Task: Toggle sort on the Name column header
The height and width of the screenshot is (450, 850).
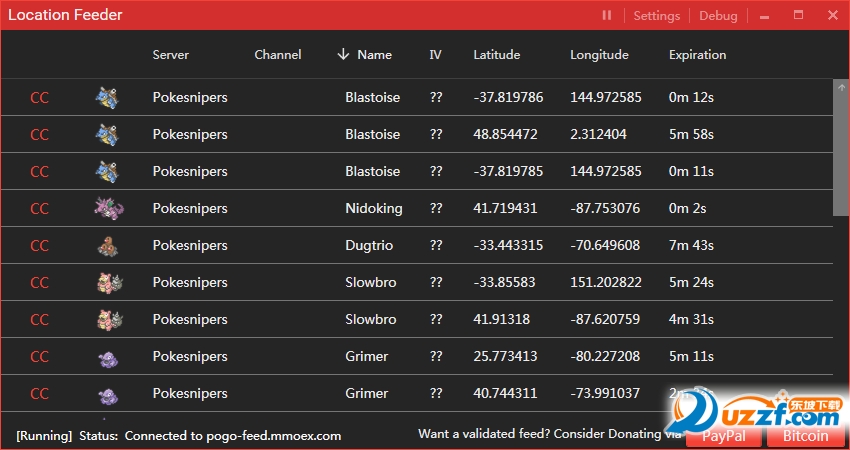Action: click(x=374, y=55)
